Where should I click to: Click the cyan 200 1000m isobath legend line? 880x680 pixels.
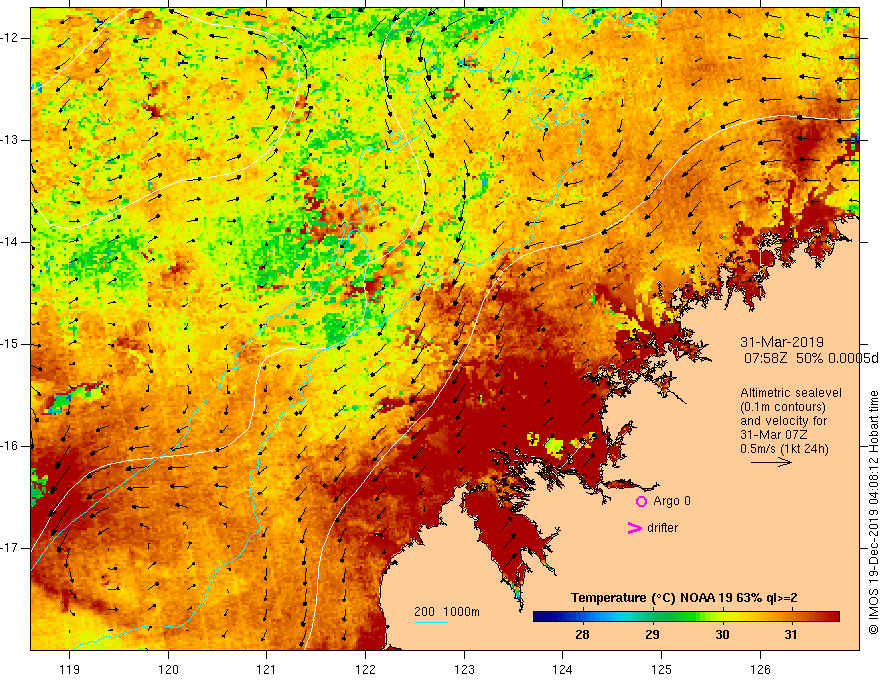tap(430, 622)
